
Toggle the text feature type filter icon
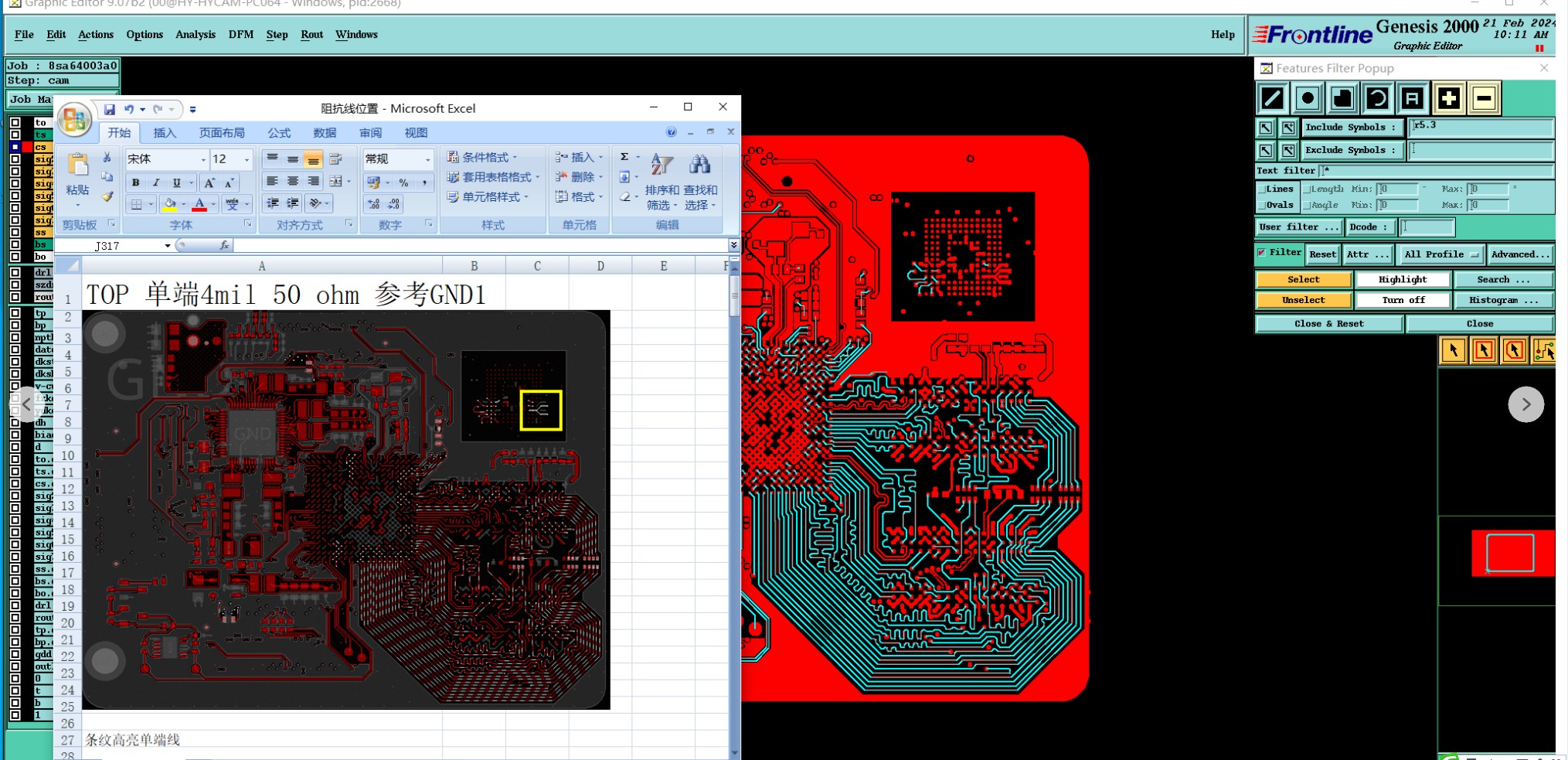(1413, 98)
